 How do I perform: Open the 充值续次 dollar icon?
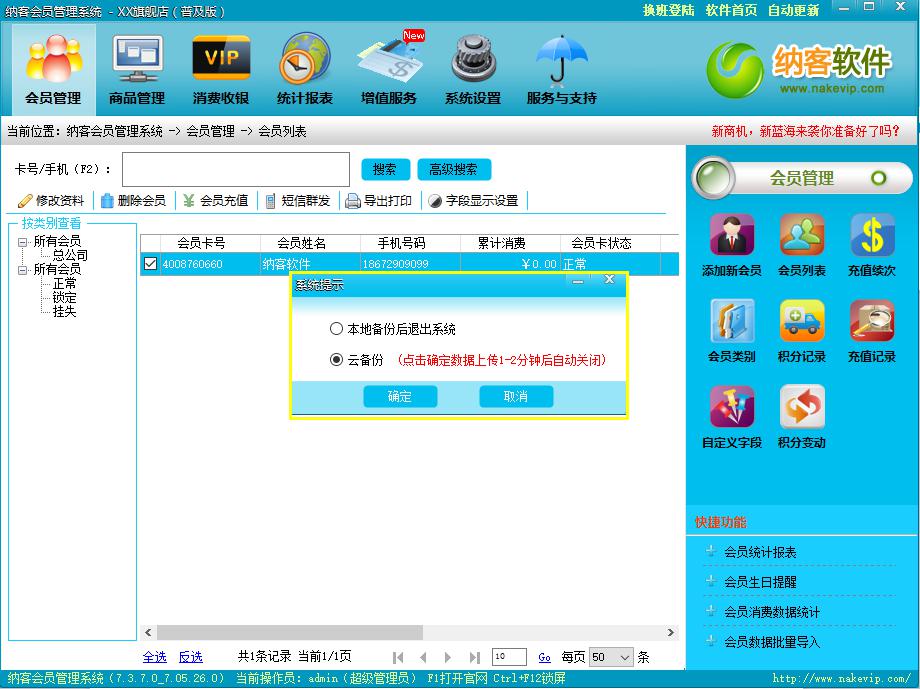tap(871, 236)
